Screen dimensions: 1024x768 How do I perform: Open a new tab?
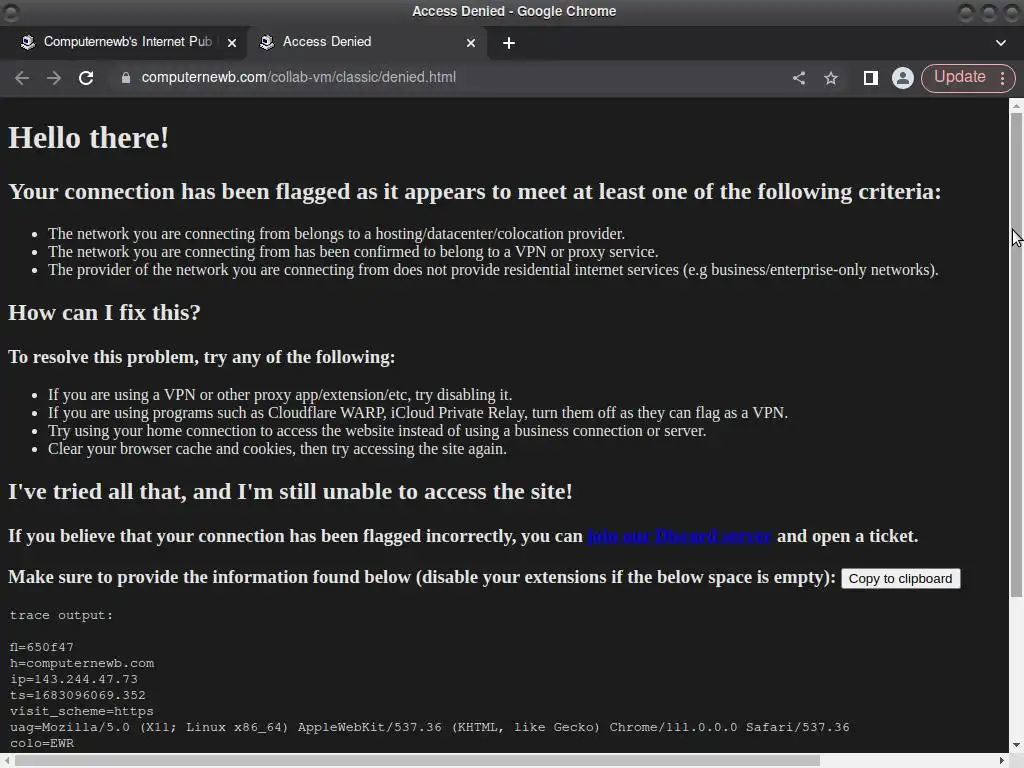tap(509, 43)
